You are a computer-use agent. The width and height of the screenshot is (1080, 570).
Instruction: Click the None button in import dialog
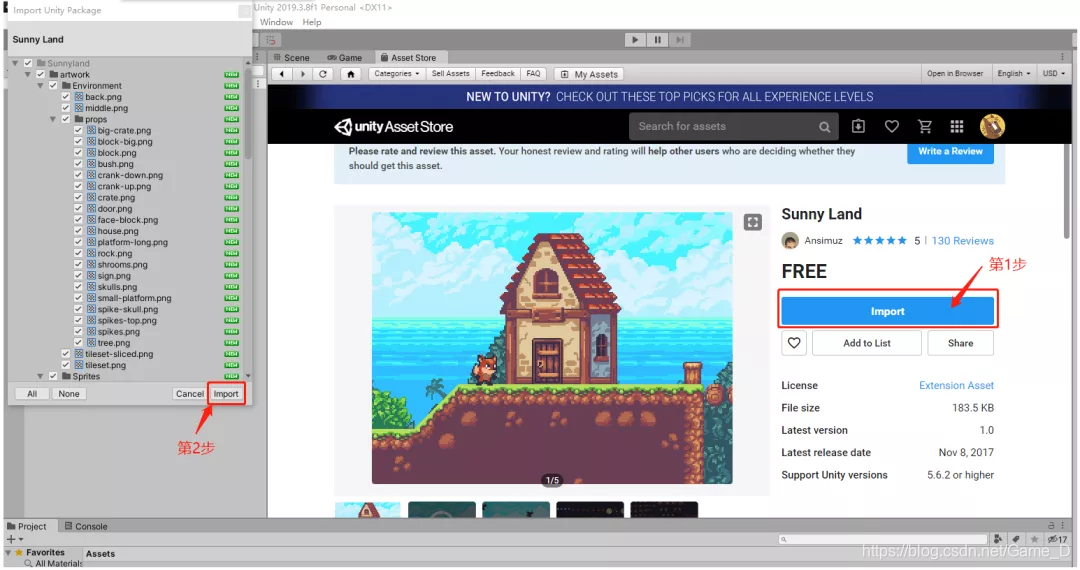click(x=69, y=394)
